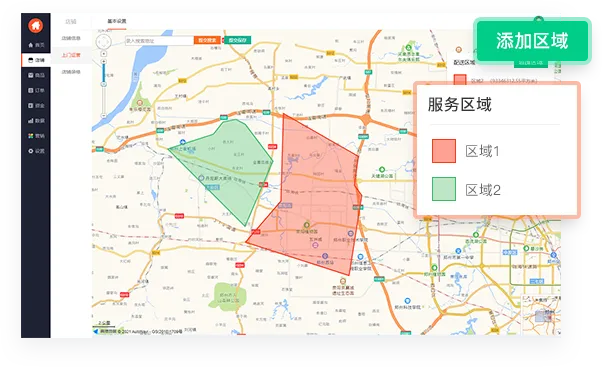Click the colorful 营销 grid icon

[x=31, y=136]
